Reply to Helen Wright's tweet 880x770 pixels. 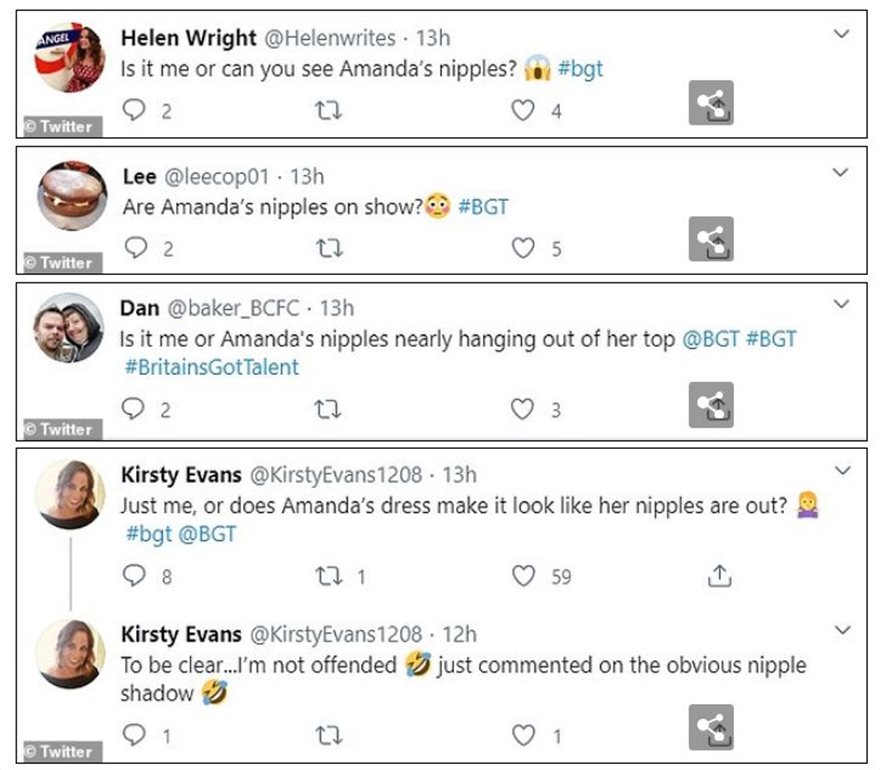(134, 111)
